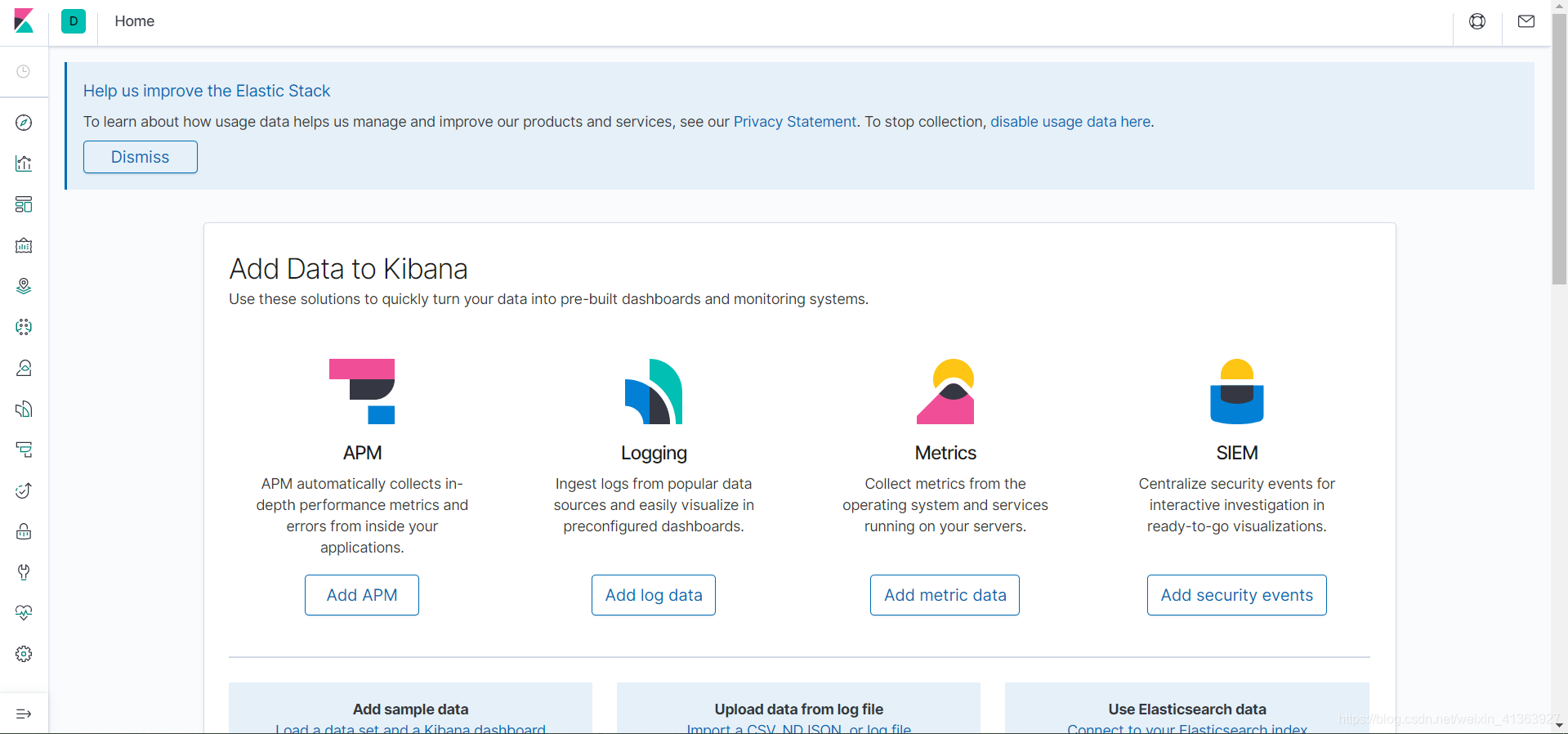Open Visualize from the sidebar chart icon
Screen dimensions: 1568x734
tap(24, 163)
